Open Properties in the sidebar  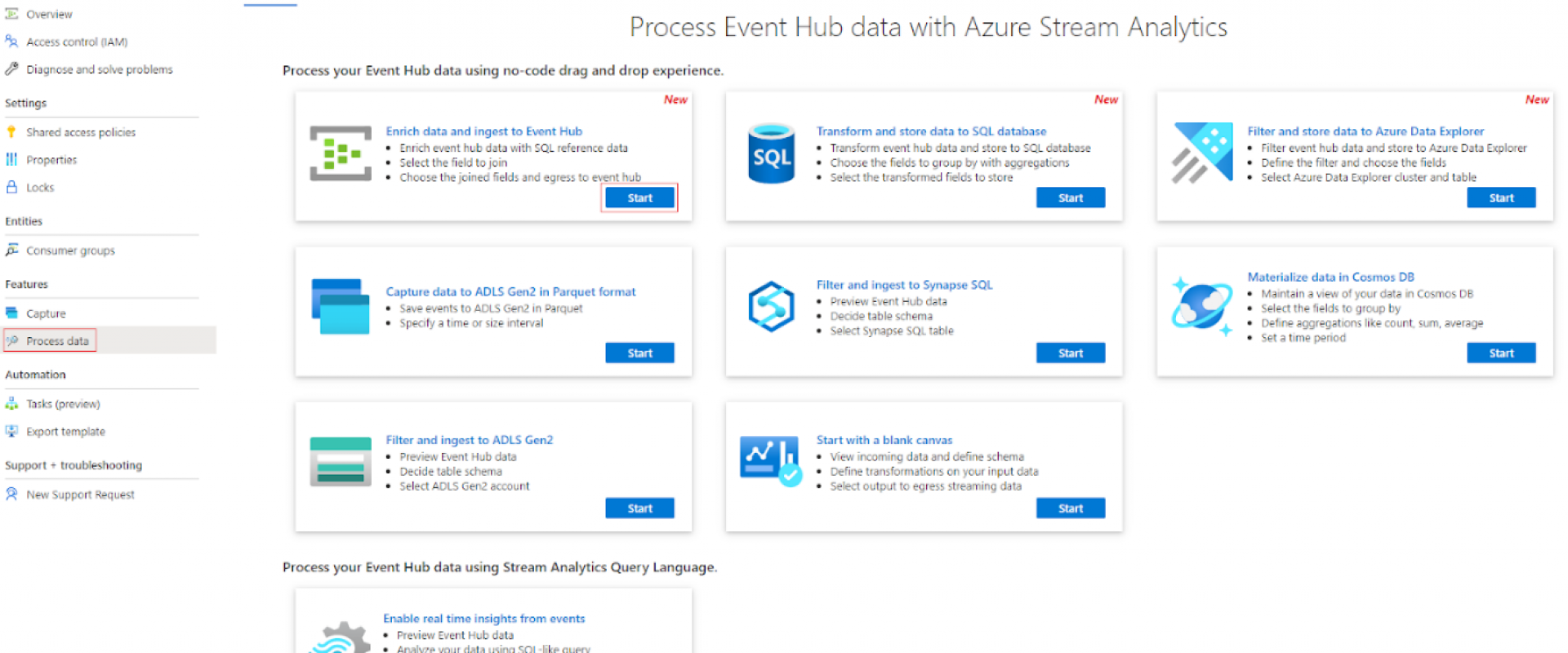point(51,160)
